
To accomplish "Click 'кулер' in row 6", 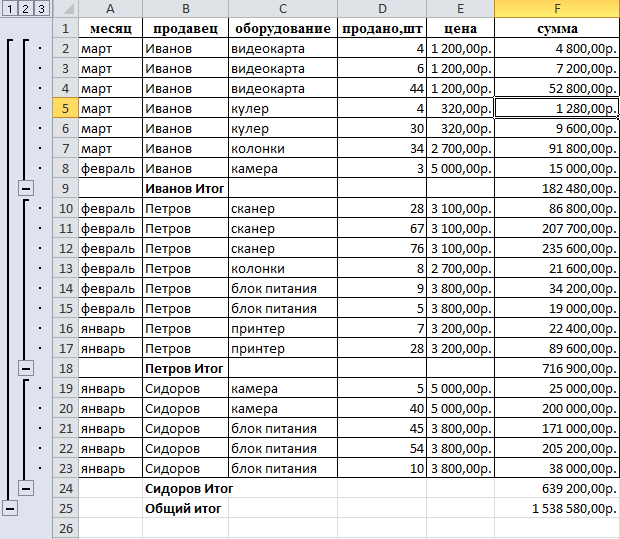I will (283, 129).
